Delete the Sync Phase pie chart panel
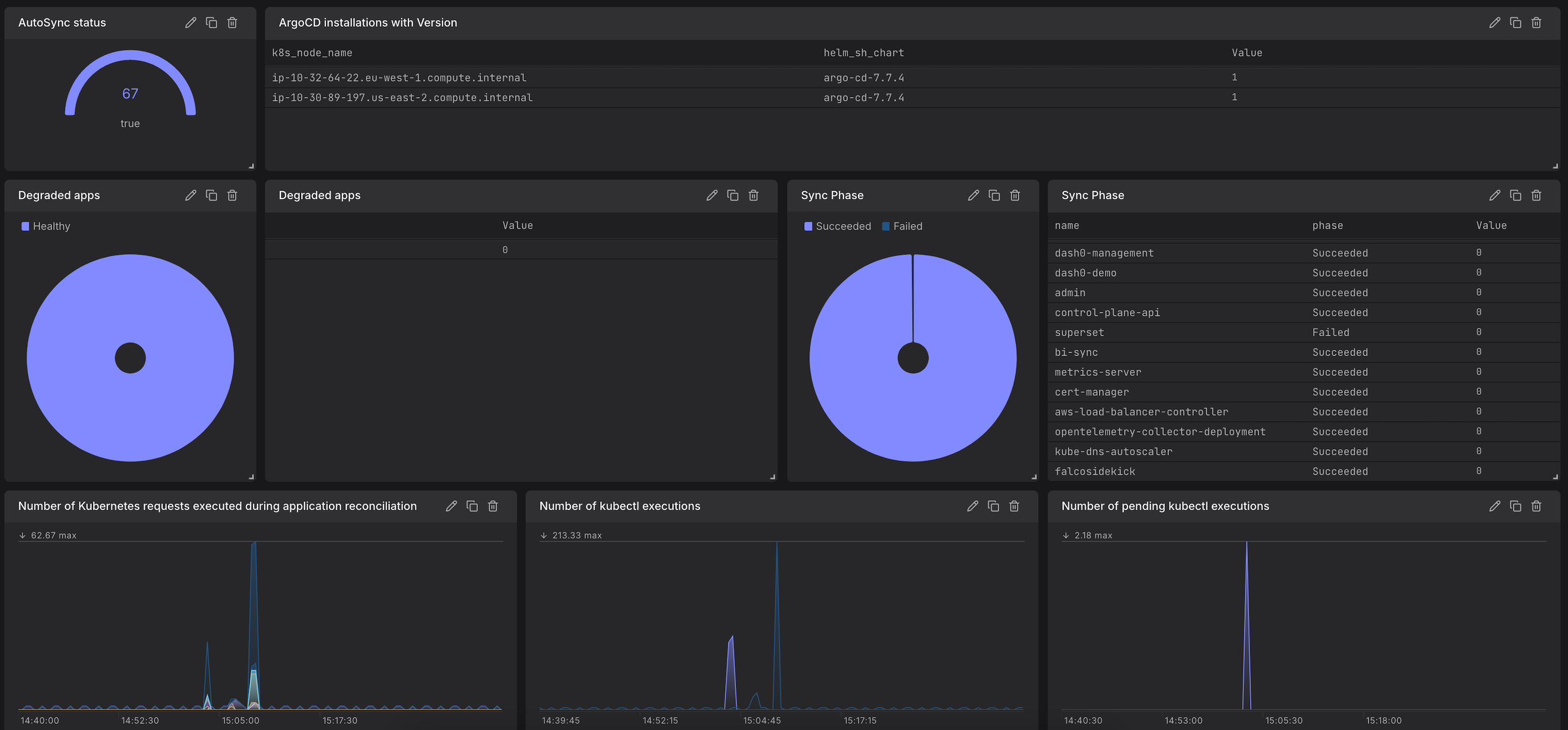The width and height of the screenshot is (1568, 730). point(1015,195)
